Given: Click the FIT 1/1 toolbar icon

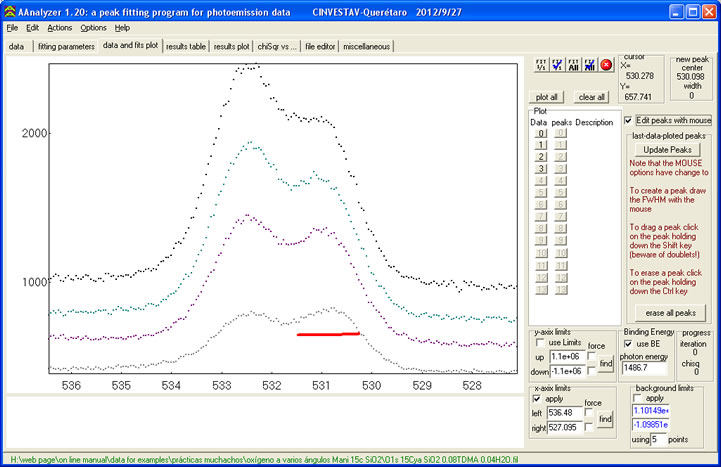Looking at the screenshot, I should (x=541, y=66).
